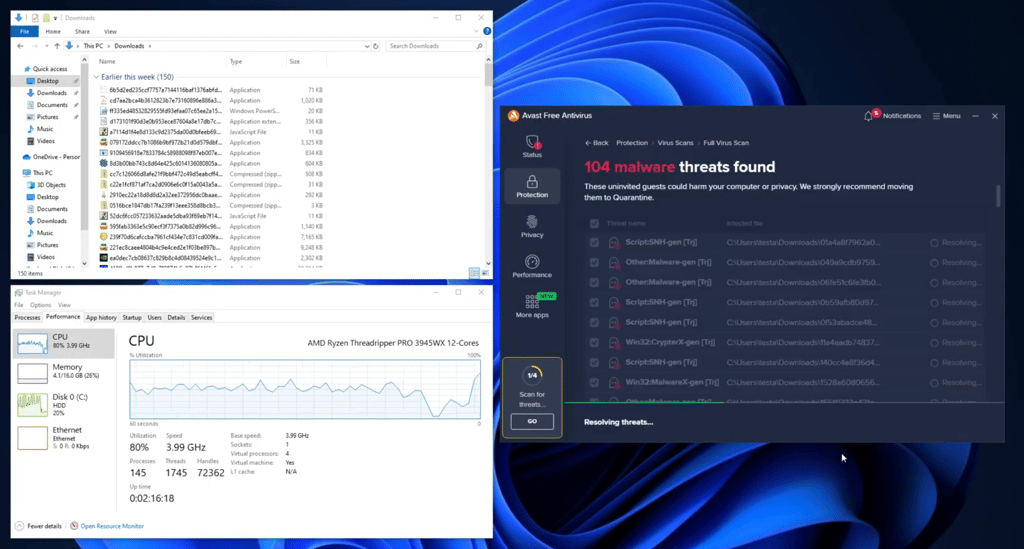Toggle checkbox for threat file 0b59afb80d97
Viewport: 1024px width, 549px height.
pos(594,302)
